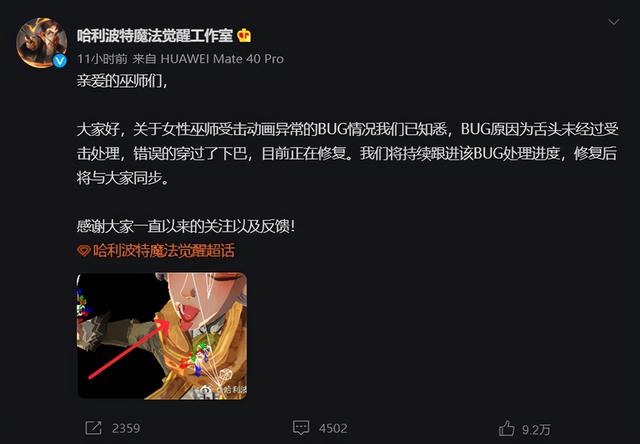Click the 亲爱的巫师们 greeting line
This screenshot has height=444, width=640.
(122, 81)
